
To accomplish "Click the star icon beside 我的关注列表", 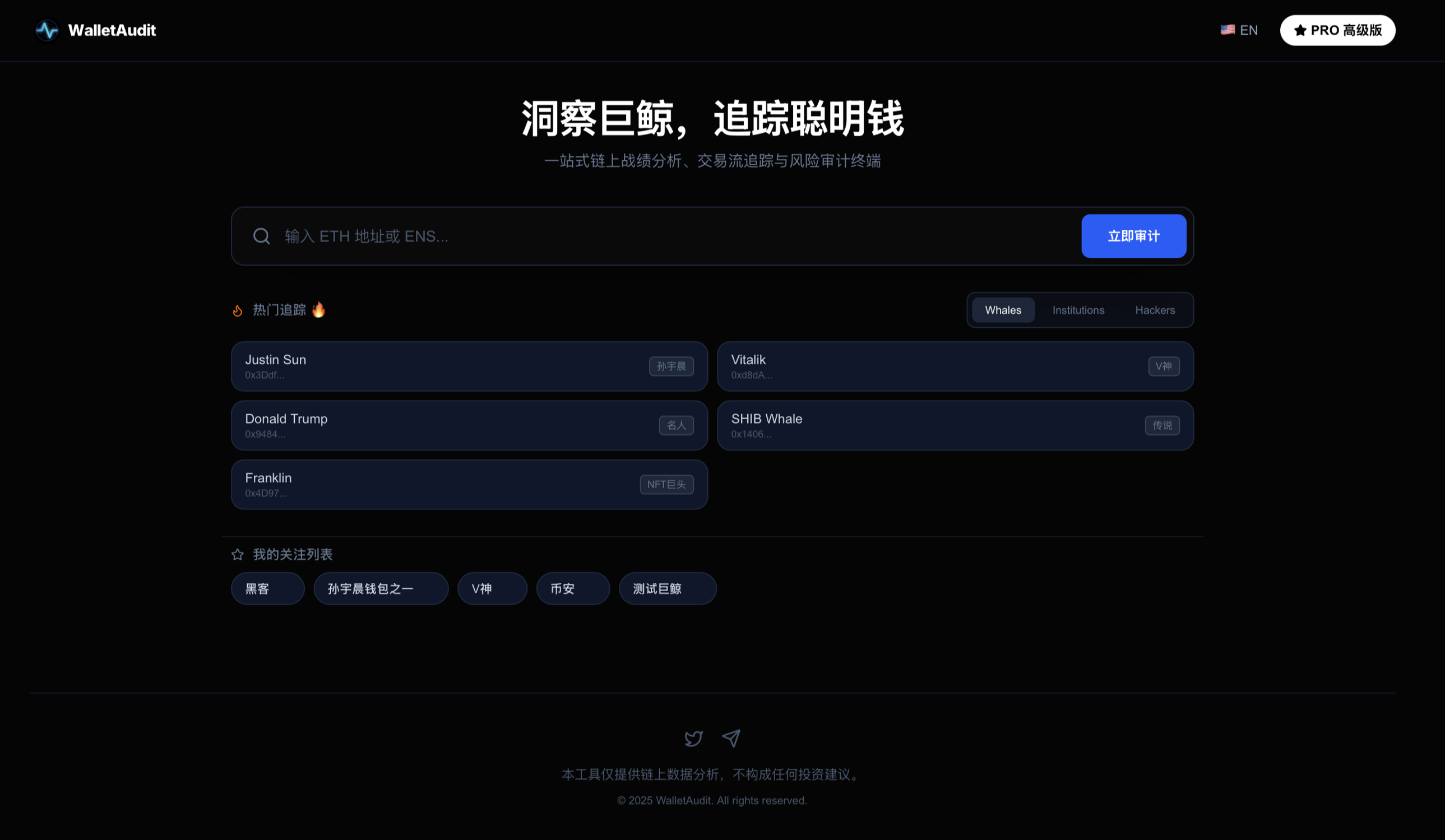I will (x=238, y=554).
